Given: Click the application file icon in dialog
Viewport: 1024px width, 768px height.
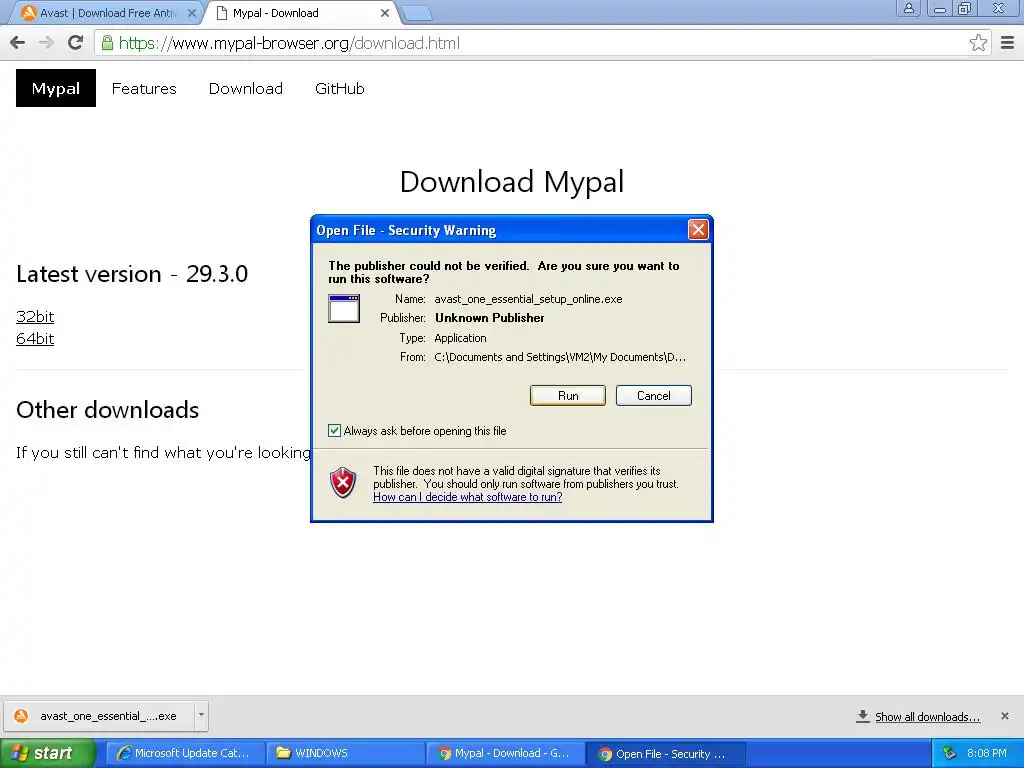Looking at the screenshot, I should point(344,308).
